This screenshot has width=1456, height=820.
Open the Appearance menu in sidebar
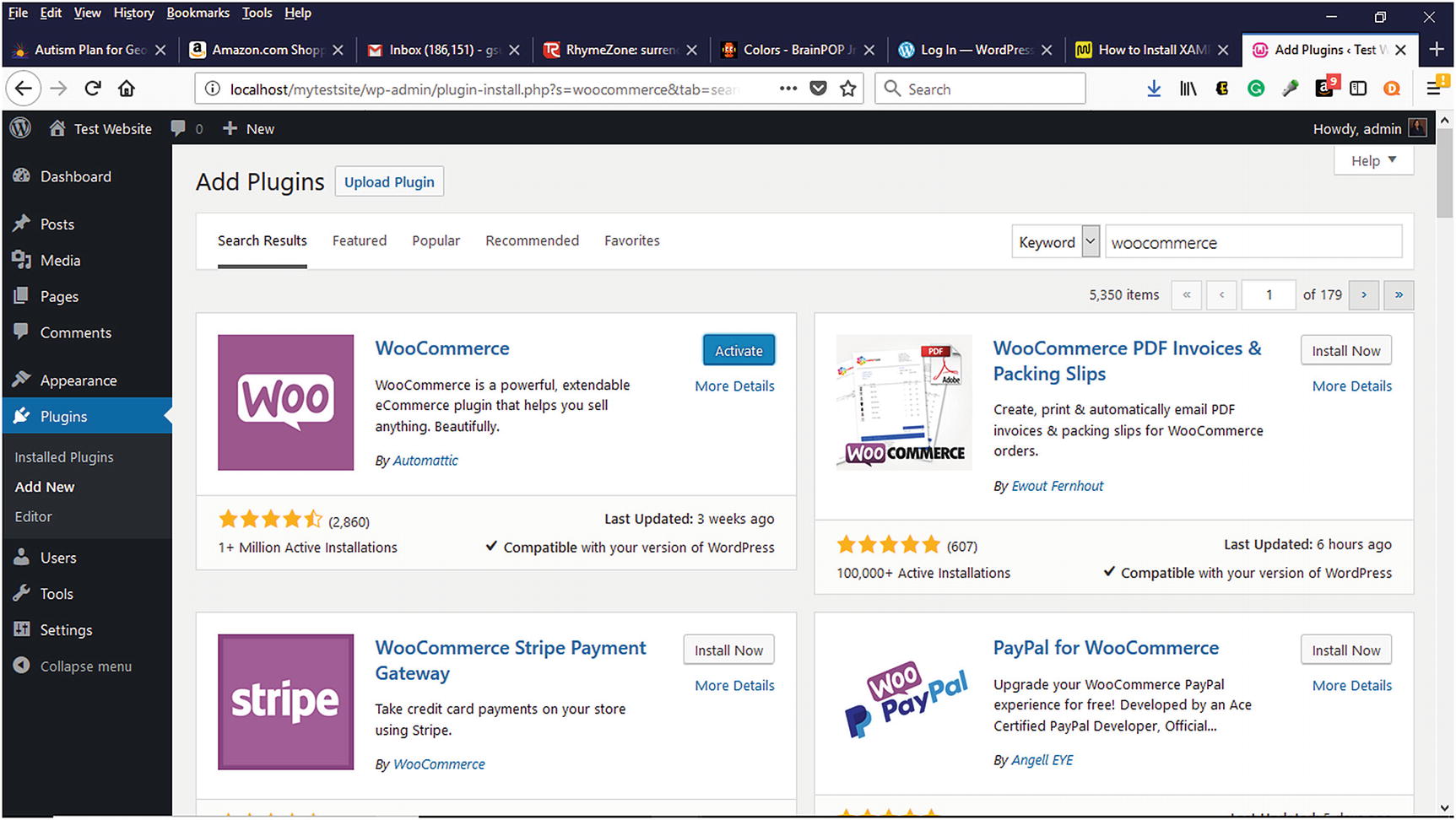click(78, 380)
